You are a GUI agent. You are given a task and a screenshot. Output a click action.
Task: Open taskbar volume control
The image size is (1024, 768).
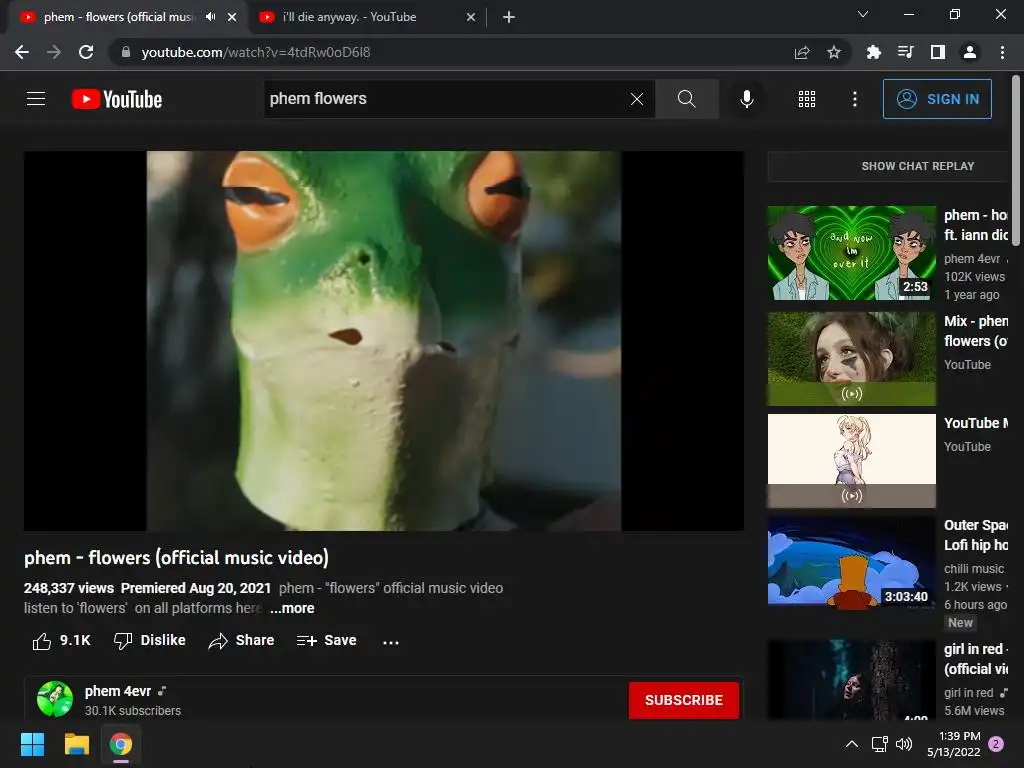click(904, 744)
